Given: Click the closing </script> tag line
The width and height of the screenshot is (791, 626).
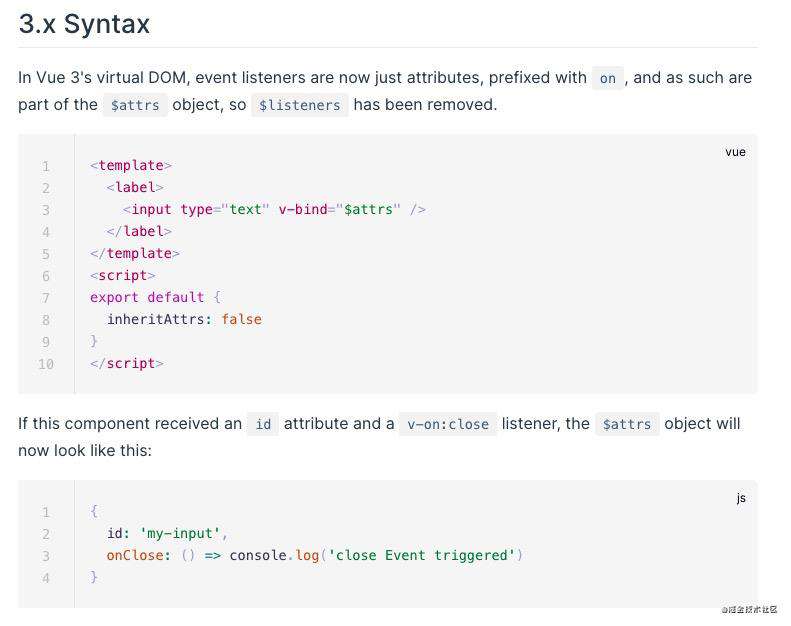Looking at the screenshot, I should click(x=127, y=364).
